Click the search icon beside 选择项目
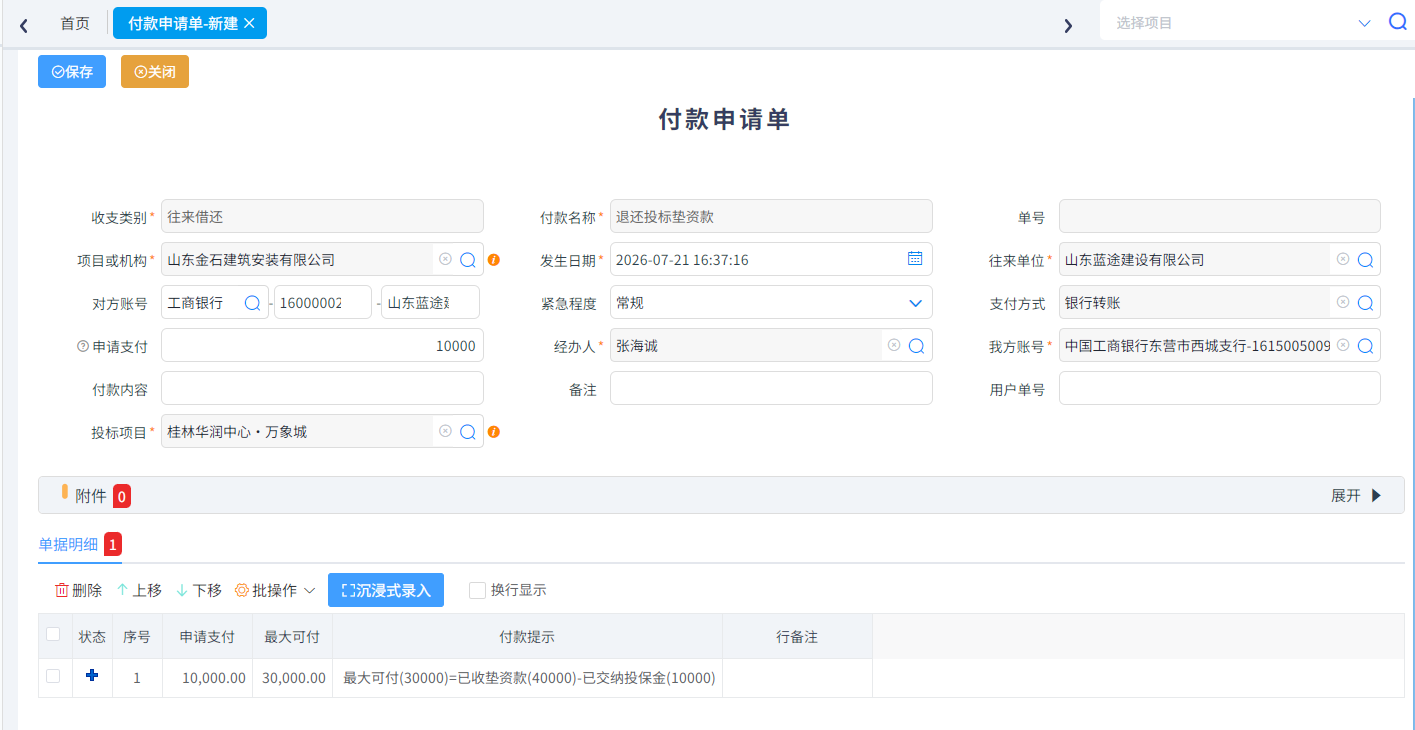Image resolution: width=1415 pixels, height=730 pixels. (x=1397, y=22)
